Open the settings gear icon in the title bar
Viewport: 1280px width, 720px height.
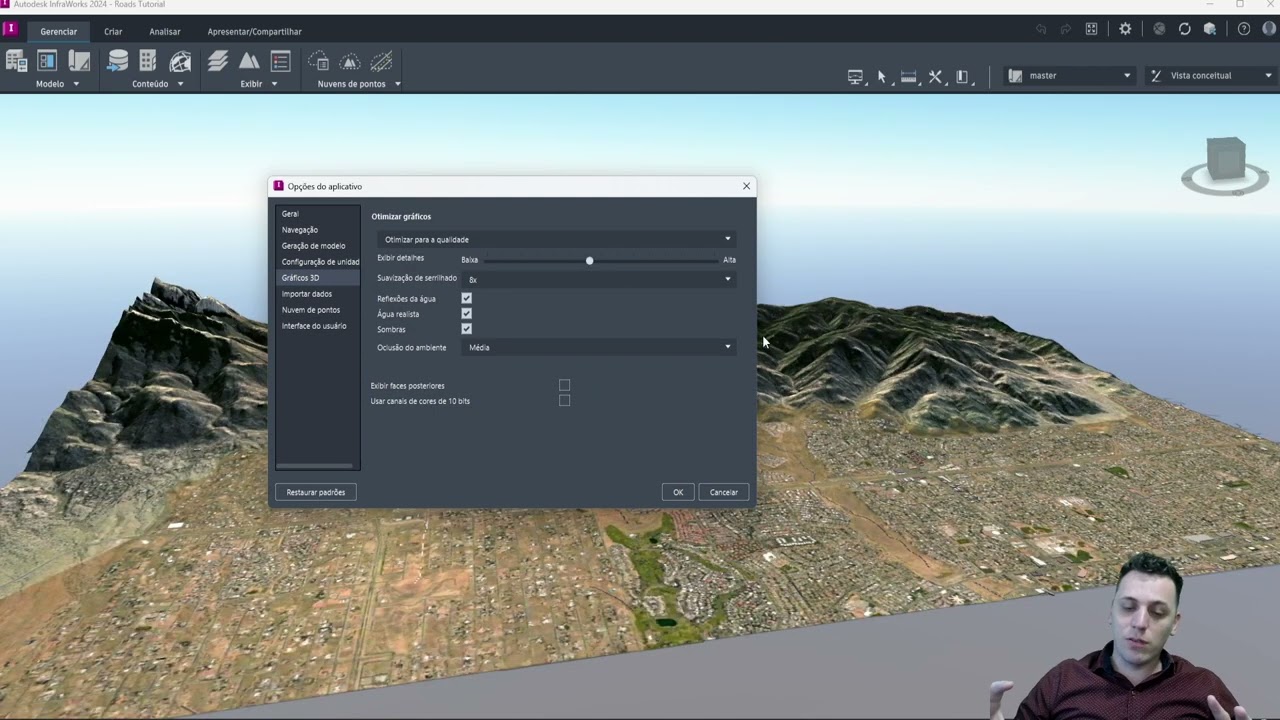coord(1125,29)
